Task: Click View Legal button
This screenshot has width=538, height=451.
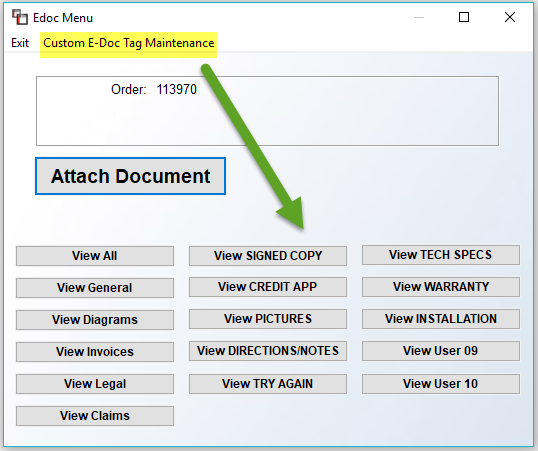Action: coord(95,383)
